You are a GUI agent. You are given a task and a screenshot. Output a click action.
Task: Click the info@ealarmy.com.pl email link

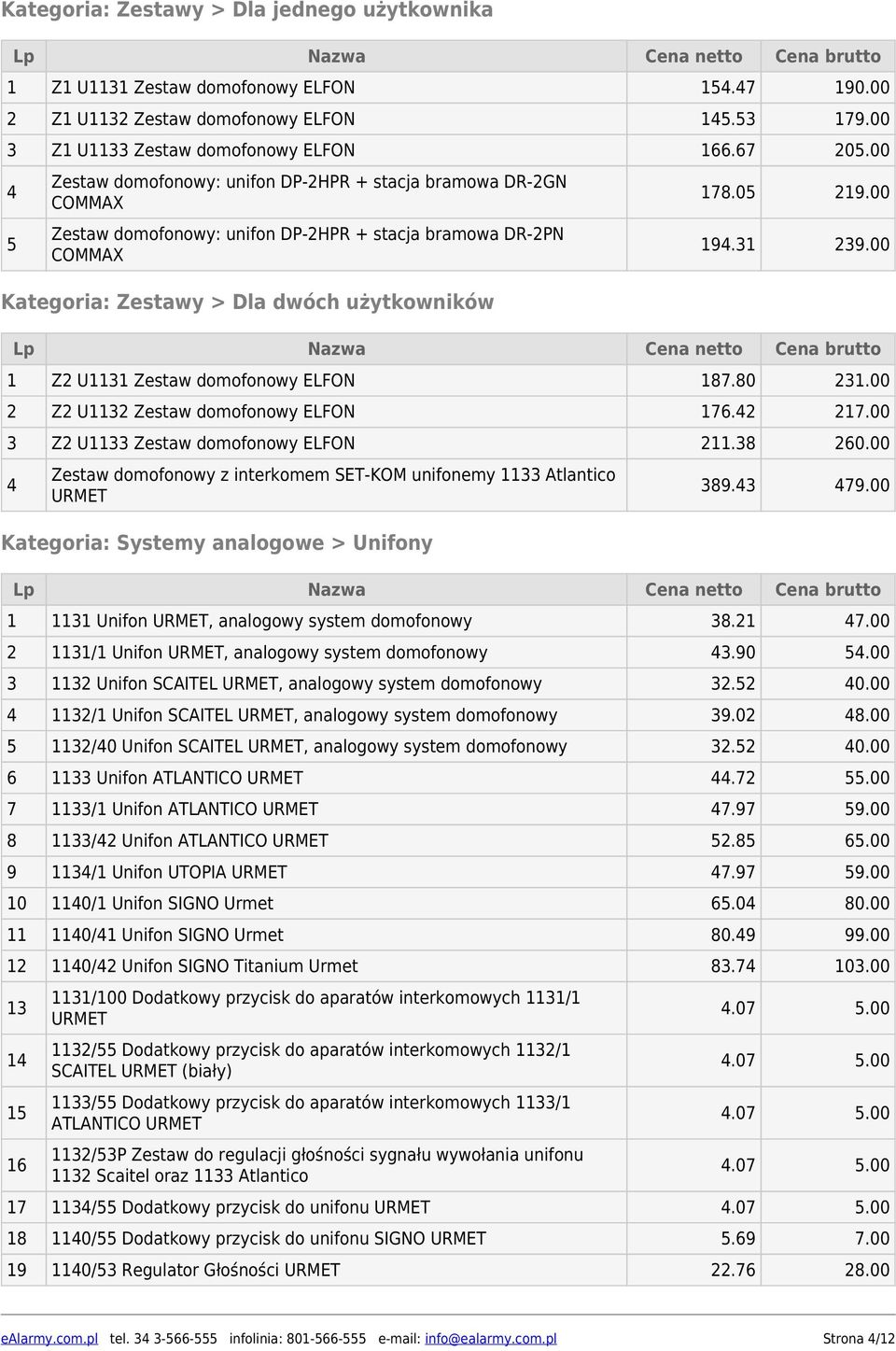click(x=491, y=1338)
